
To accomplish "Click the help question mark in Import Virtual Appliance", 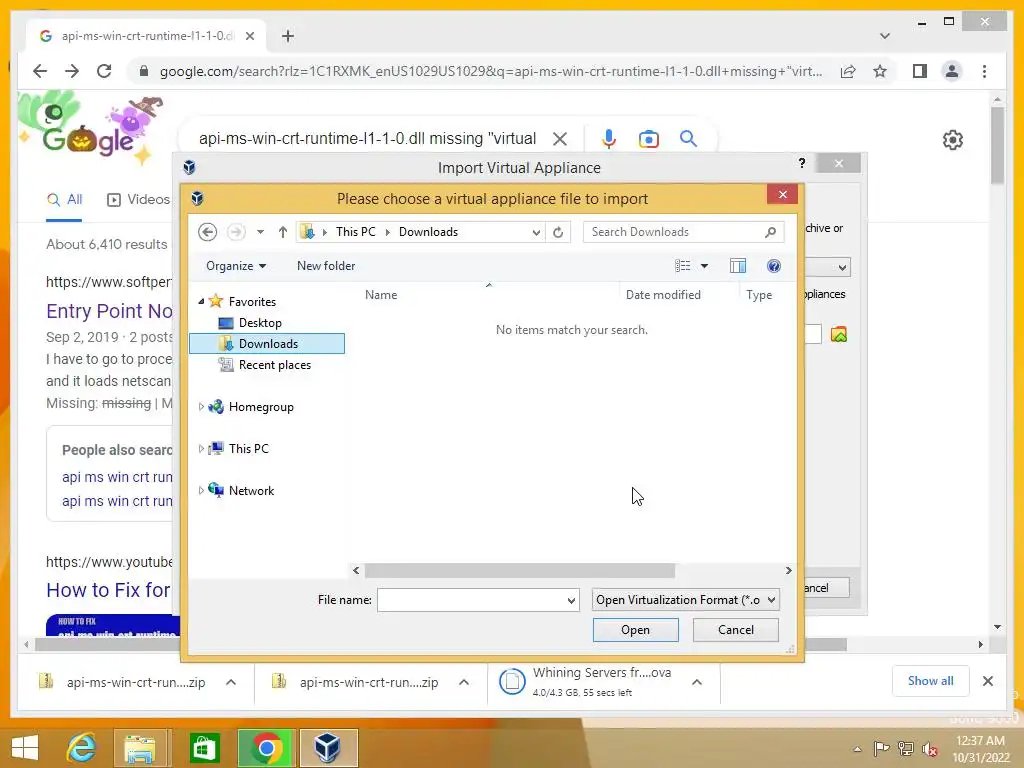I will pos(802,163).
